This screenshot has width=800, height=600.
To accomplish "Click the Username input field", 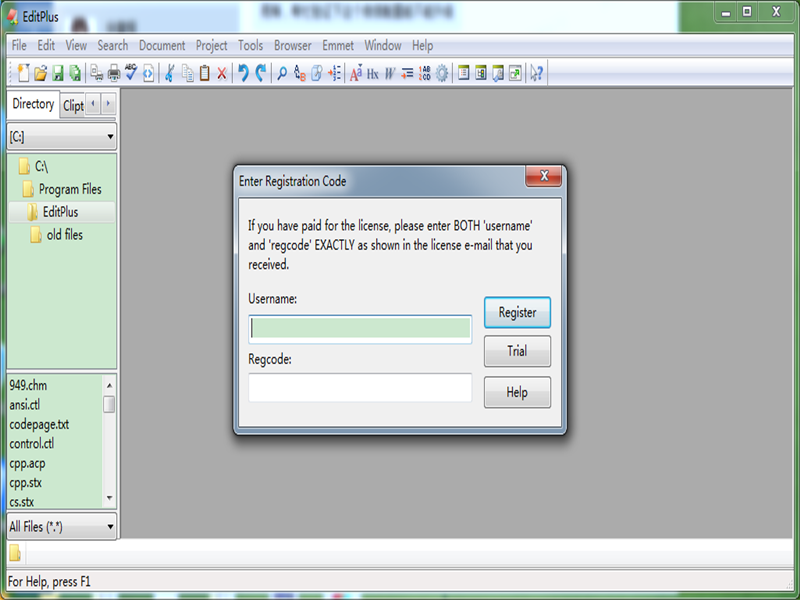I will [360, 329].
